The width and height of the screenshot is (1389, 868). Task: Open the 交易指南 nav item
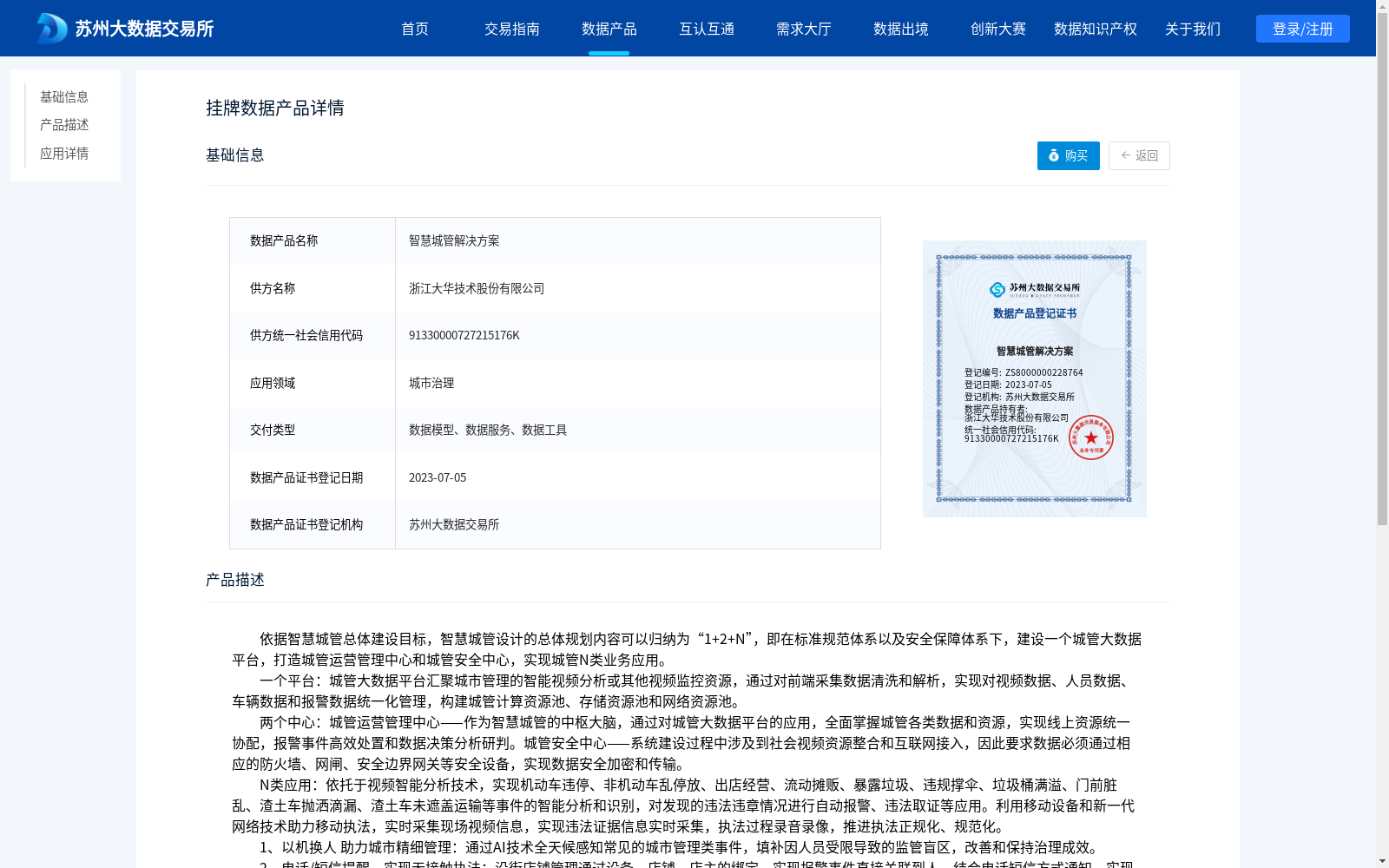512,29
